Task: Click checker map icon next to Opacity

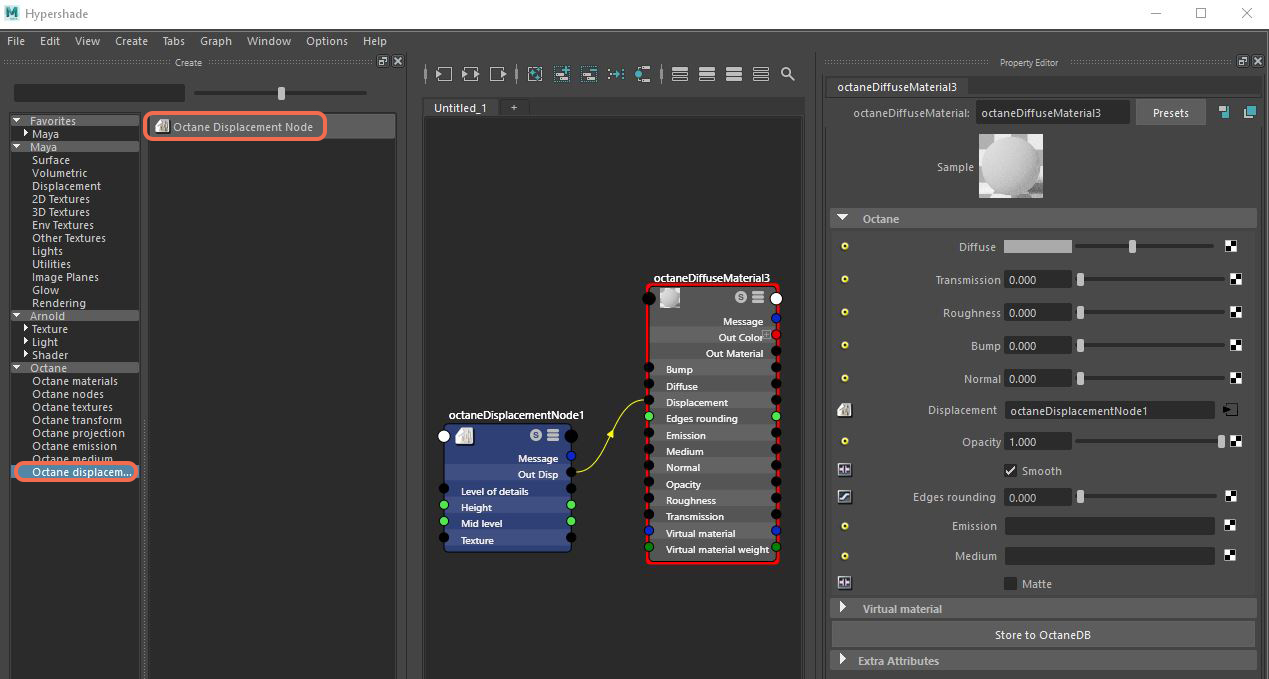Action: tap(1235, 442)
